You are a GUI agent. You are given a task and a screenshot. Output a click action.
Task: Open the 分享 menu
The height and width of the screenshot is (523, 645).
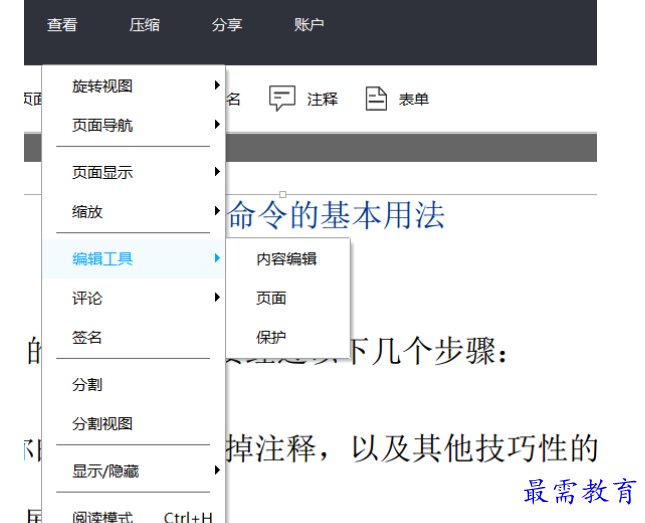click(x=227, y=25)
